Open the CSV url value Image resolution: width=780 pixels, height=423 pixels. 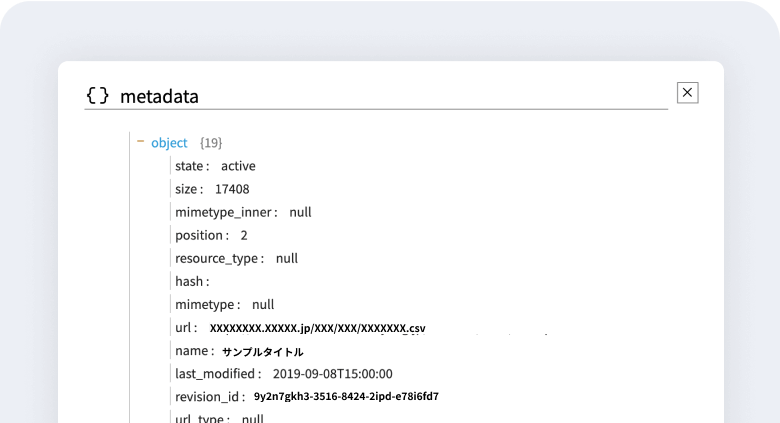tap(317, 328)
